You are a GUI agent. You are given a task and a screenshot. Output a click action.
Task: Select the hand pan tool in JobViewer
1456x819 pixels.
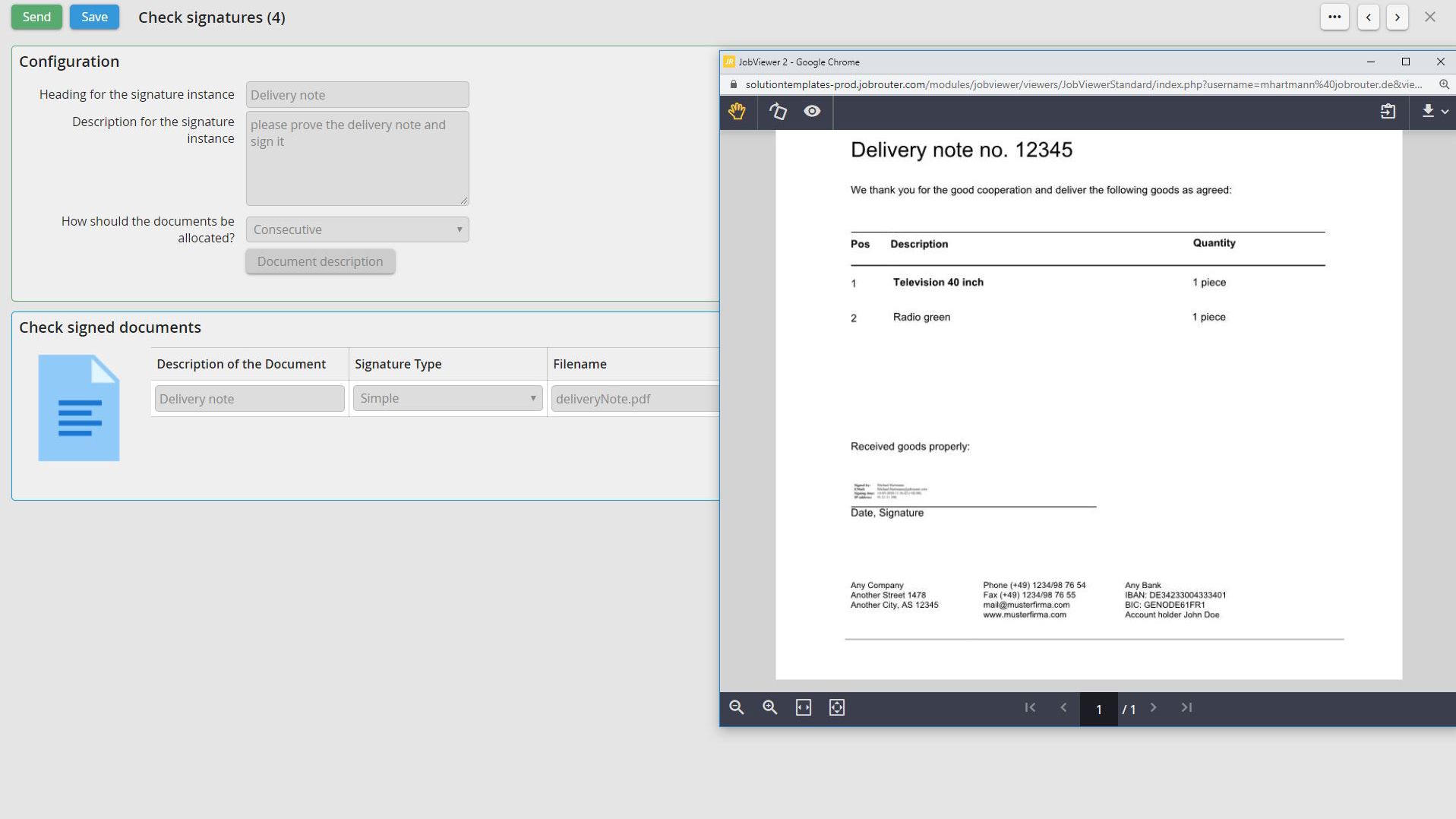[737, 112]
